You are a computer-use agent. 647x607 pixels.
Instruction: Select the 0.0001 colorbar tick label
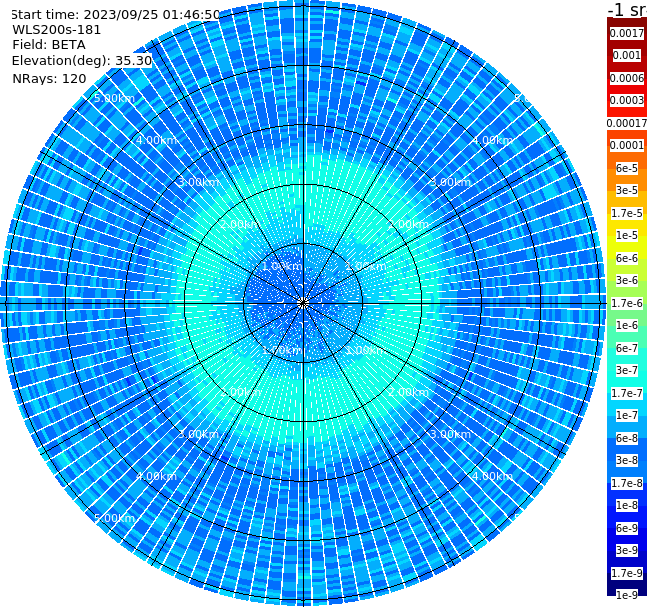click(x=627, y=145)
